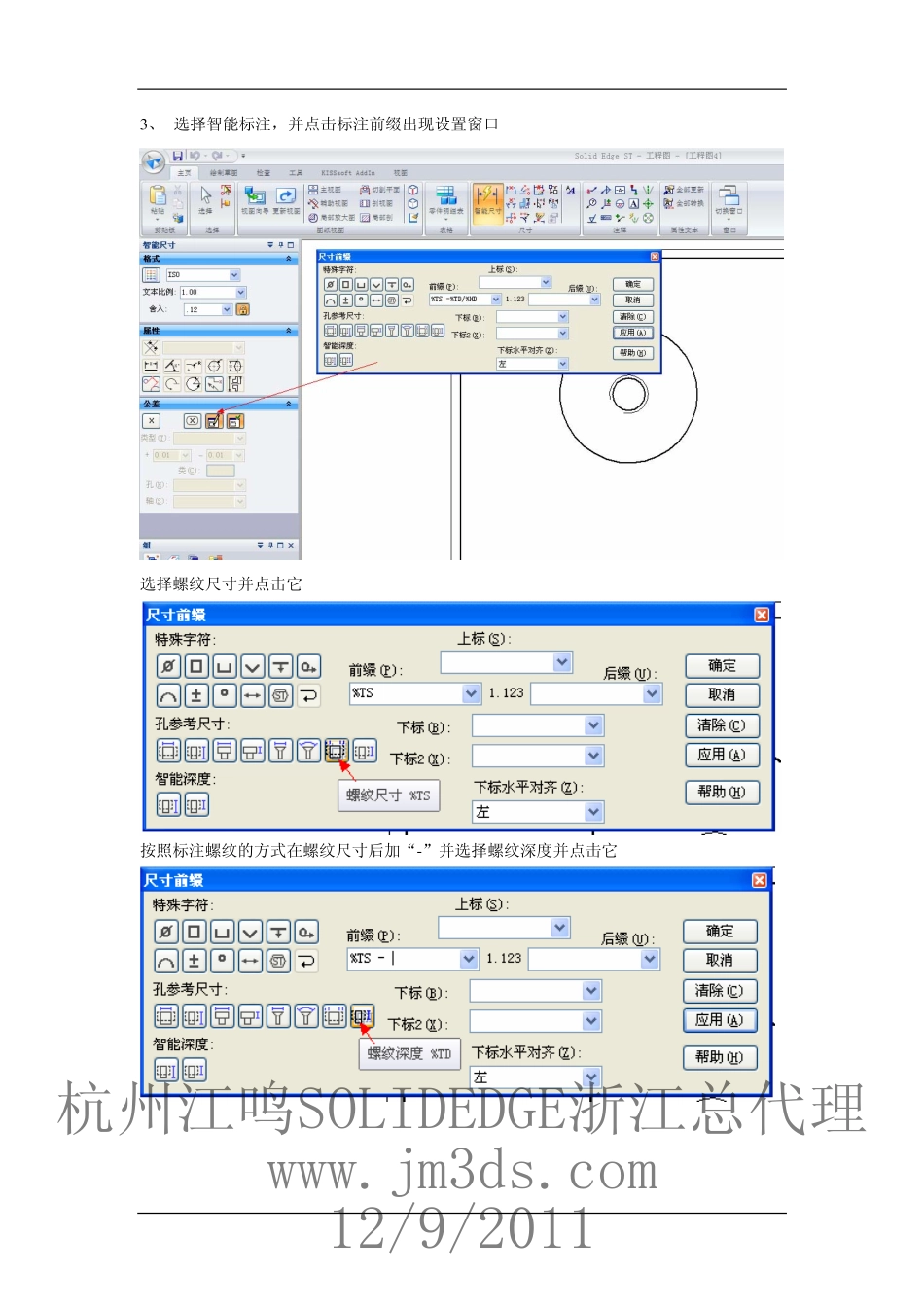Click 应用(A) in the Solid Edge window dialog
This screenshot has width=924, height=1307.
(x=633, y=333)
